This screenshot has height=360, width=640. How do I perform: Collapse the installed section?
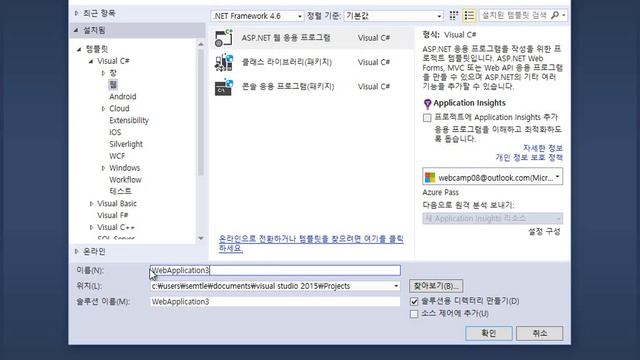[x=76, y=30]
